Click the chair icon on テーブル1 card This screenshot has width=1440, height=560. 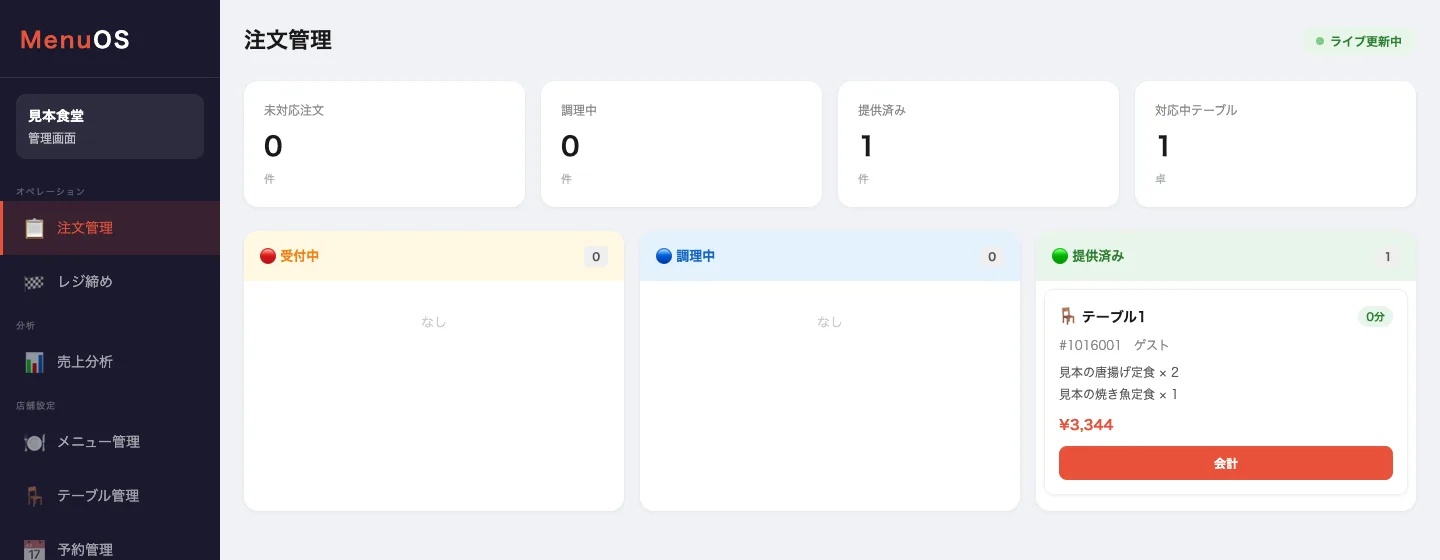1068,316
